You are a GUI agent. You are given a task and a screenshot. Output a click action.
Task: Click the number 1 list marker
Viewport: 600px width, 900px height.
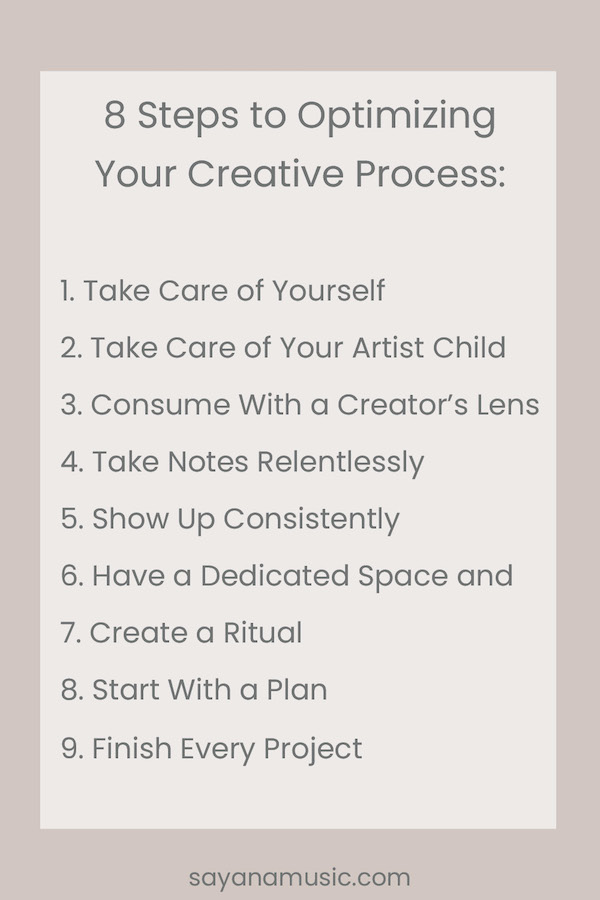(x=67, y=290)
